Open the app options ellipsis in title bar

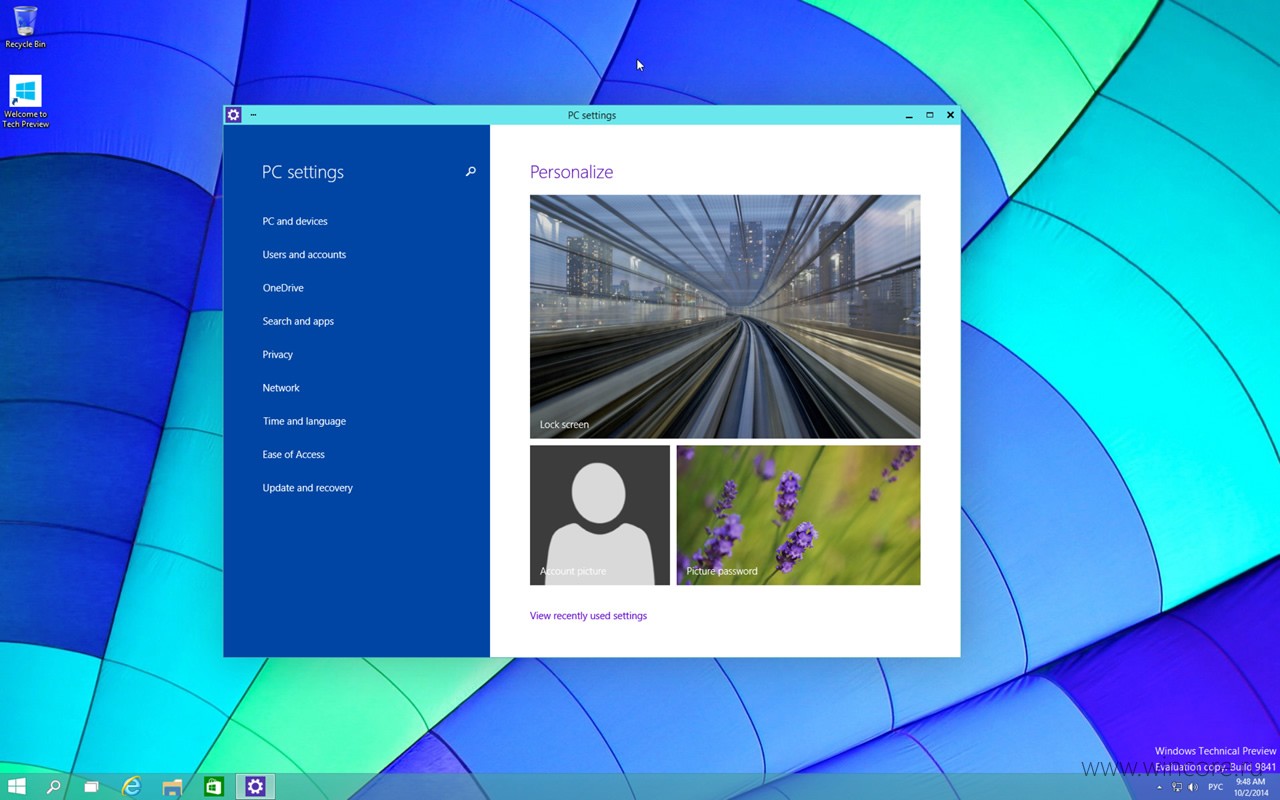coord(253,115)
